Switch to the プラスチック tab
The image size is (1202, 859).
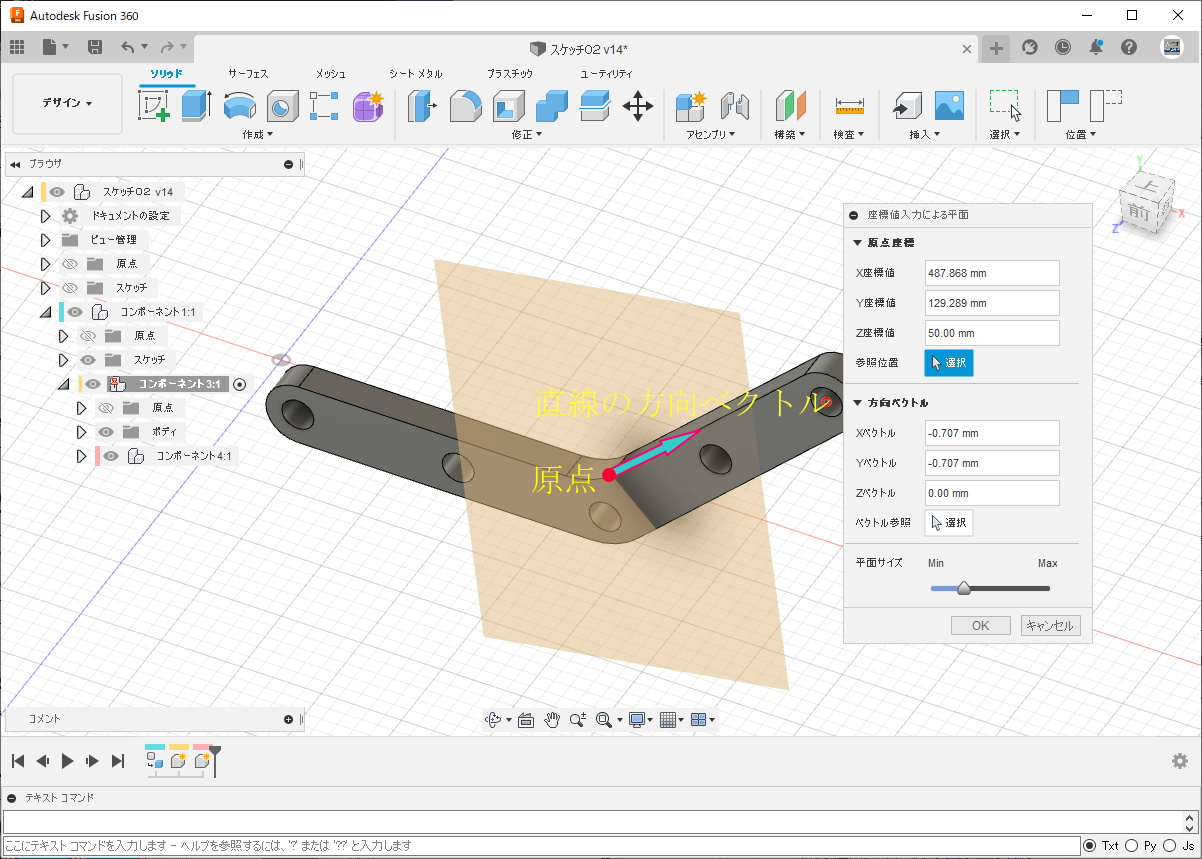pos(509,74)
